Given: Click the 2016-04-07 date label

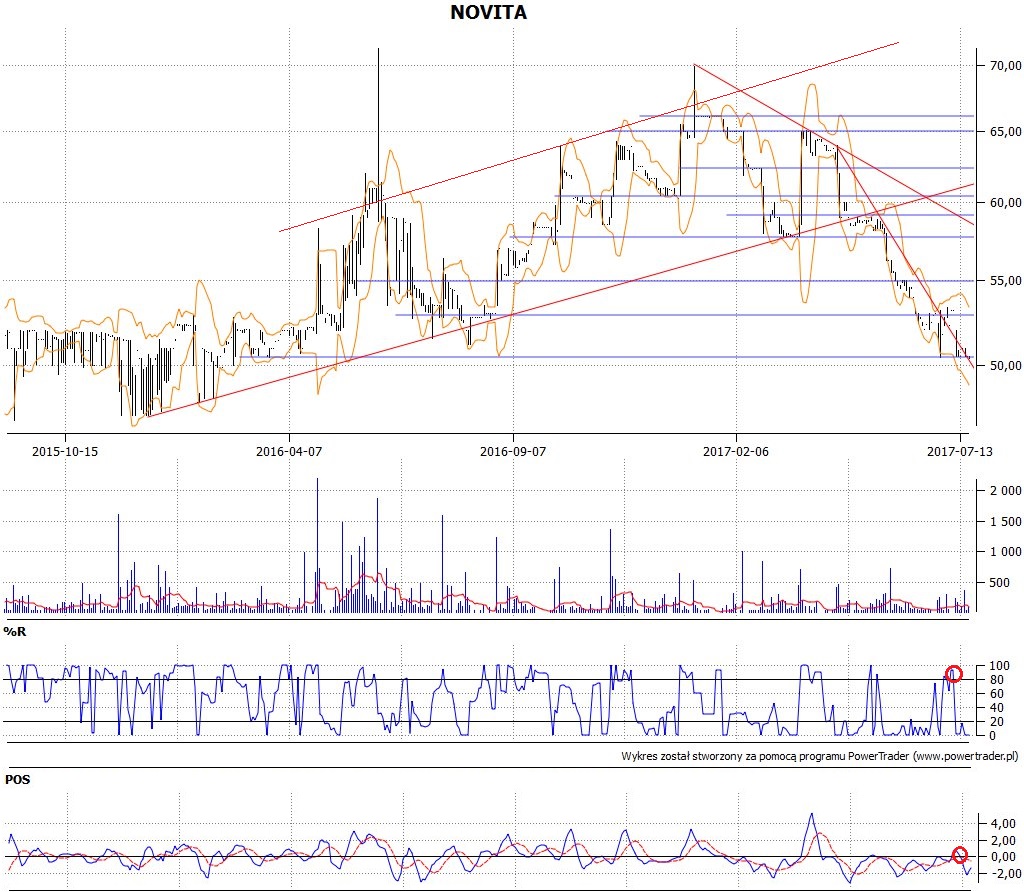Looking at the screenshot, I should coord(289,451).
